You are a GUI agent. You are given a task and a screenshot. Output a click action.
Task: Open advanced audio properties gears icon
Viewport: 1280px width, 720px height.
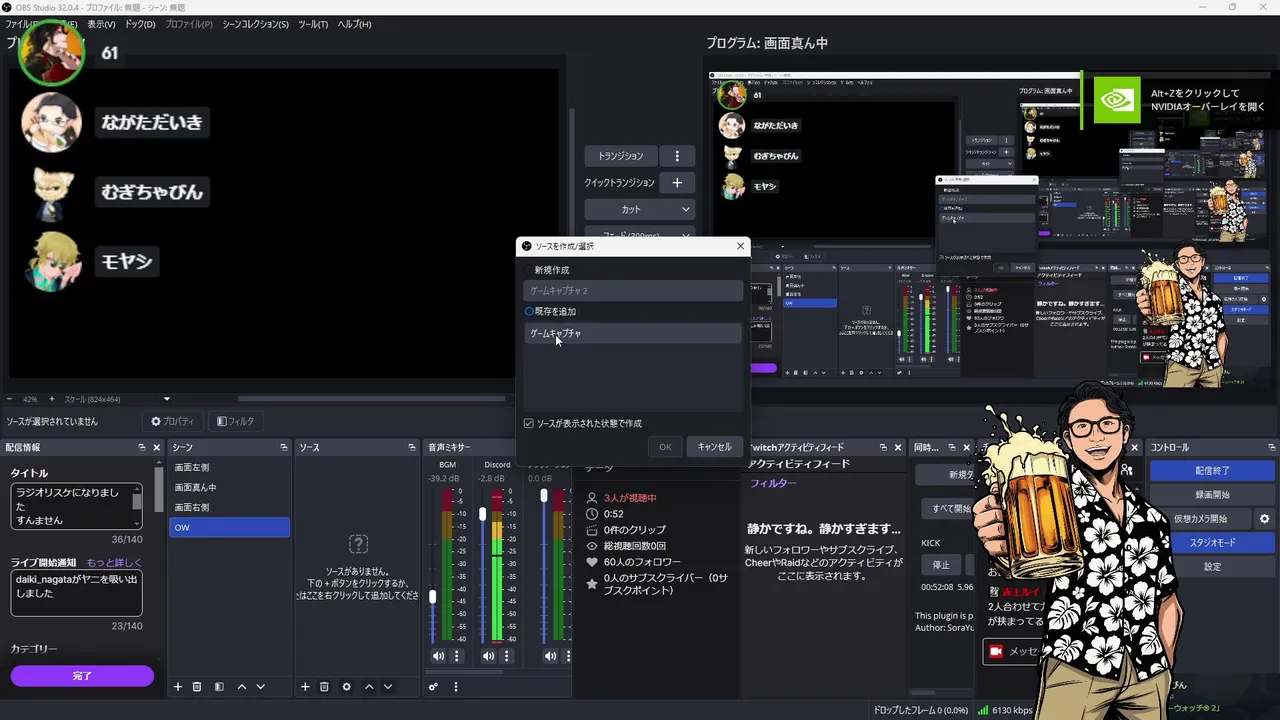[x=433, y=687]
